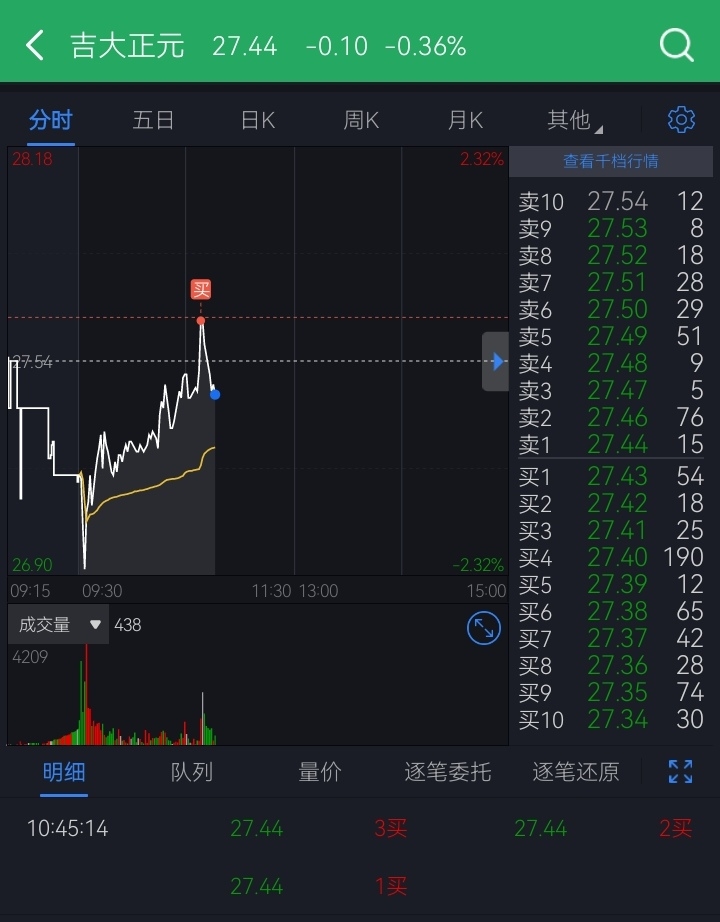This screenshot has height=922, width=720.
Task: Tap the 10:45:14 trade timestamp
Action: [x=68, y=829]
